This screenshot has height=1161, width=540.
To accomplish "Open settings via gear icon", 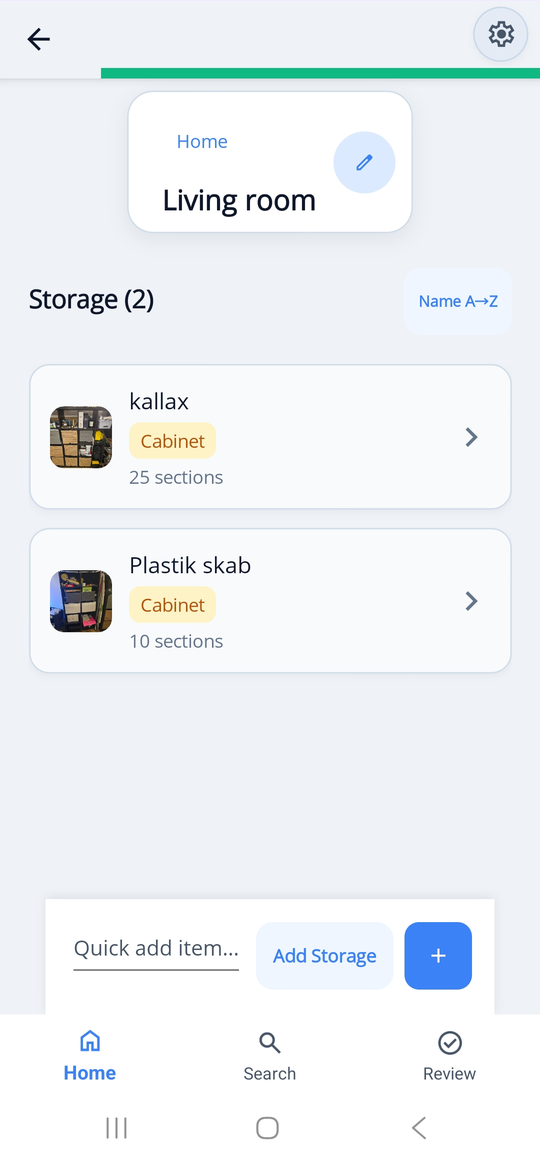I will click(x=501, y=34).
